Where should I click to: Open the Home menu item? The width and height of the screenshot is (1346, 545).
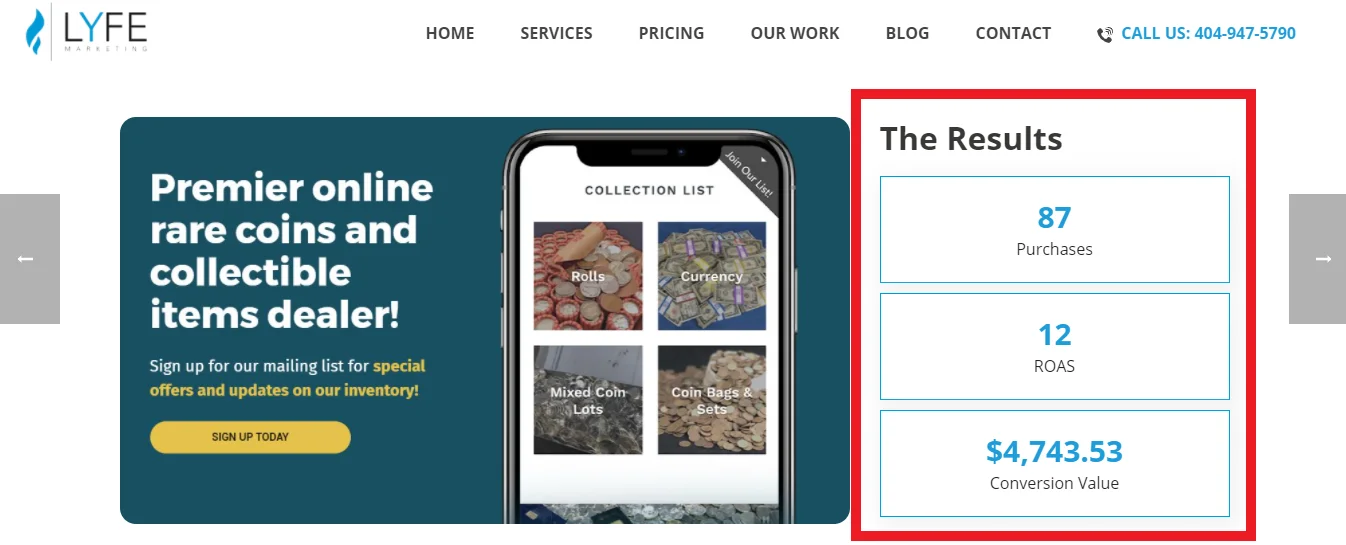[x=450, y=33]
